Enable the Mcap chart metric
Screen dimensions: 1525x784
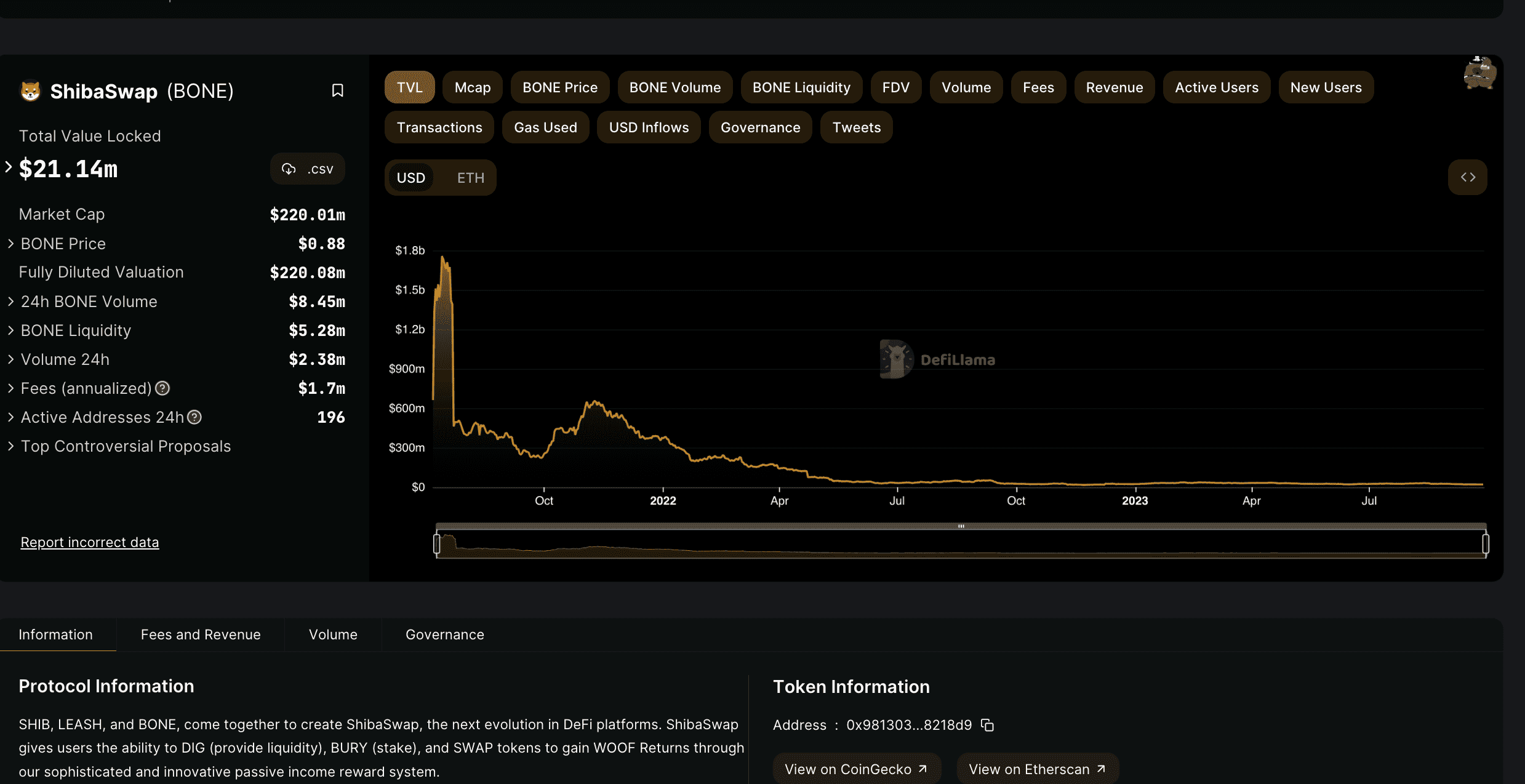[472, 87]
